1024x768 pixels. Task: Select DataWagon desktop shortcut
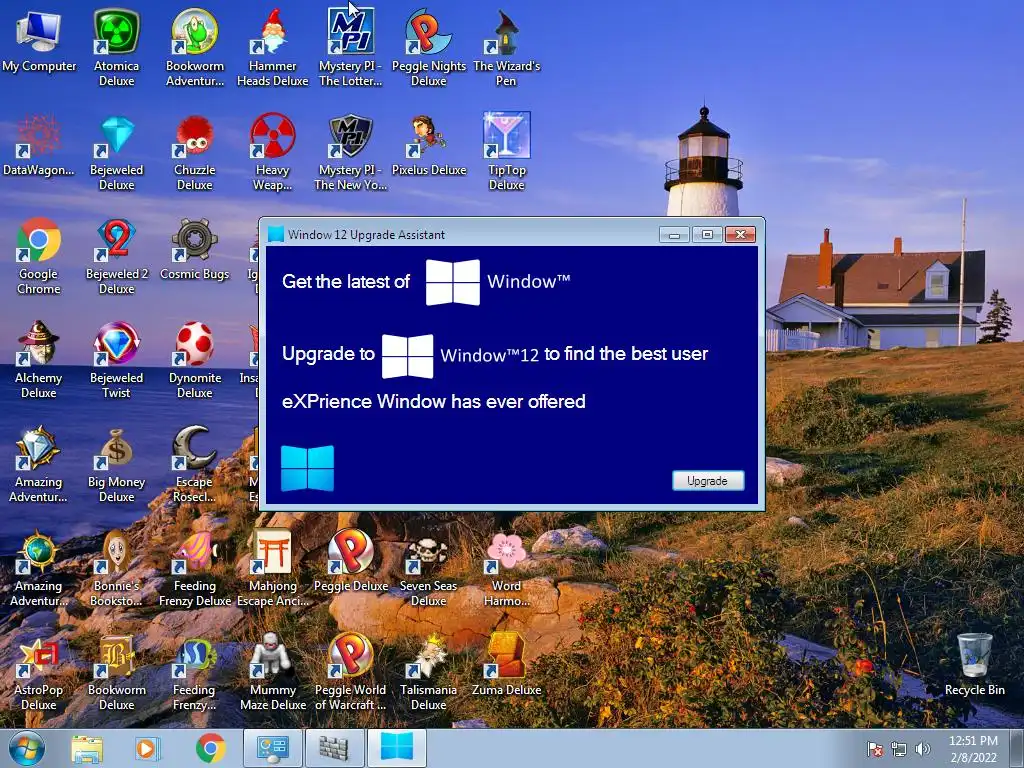point(39,145)
